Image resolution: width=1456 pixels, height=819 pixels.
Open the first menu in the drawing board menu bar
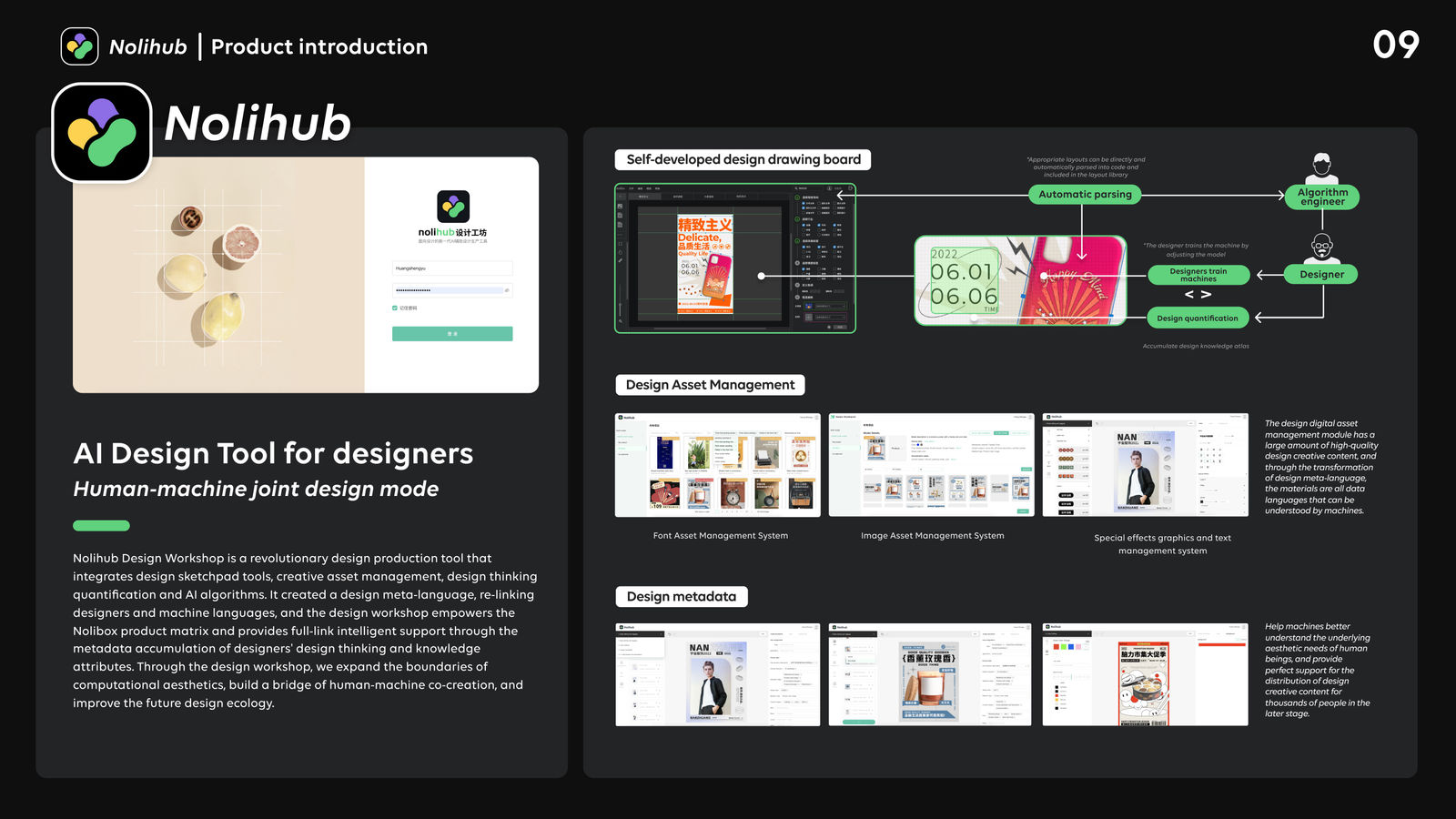tap(632, 188)
